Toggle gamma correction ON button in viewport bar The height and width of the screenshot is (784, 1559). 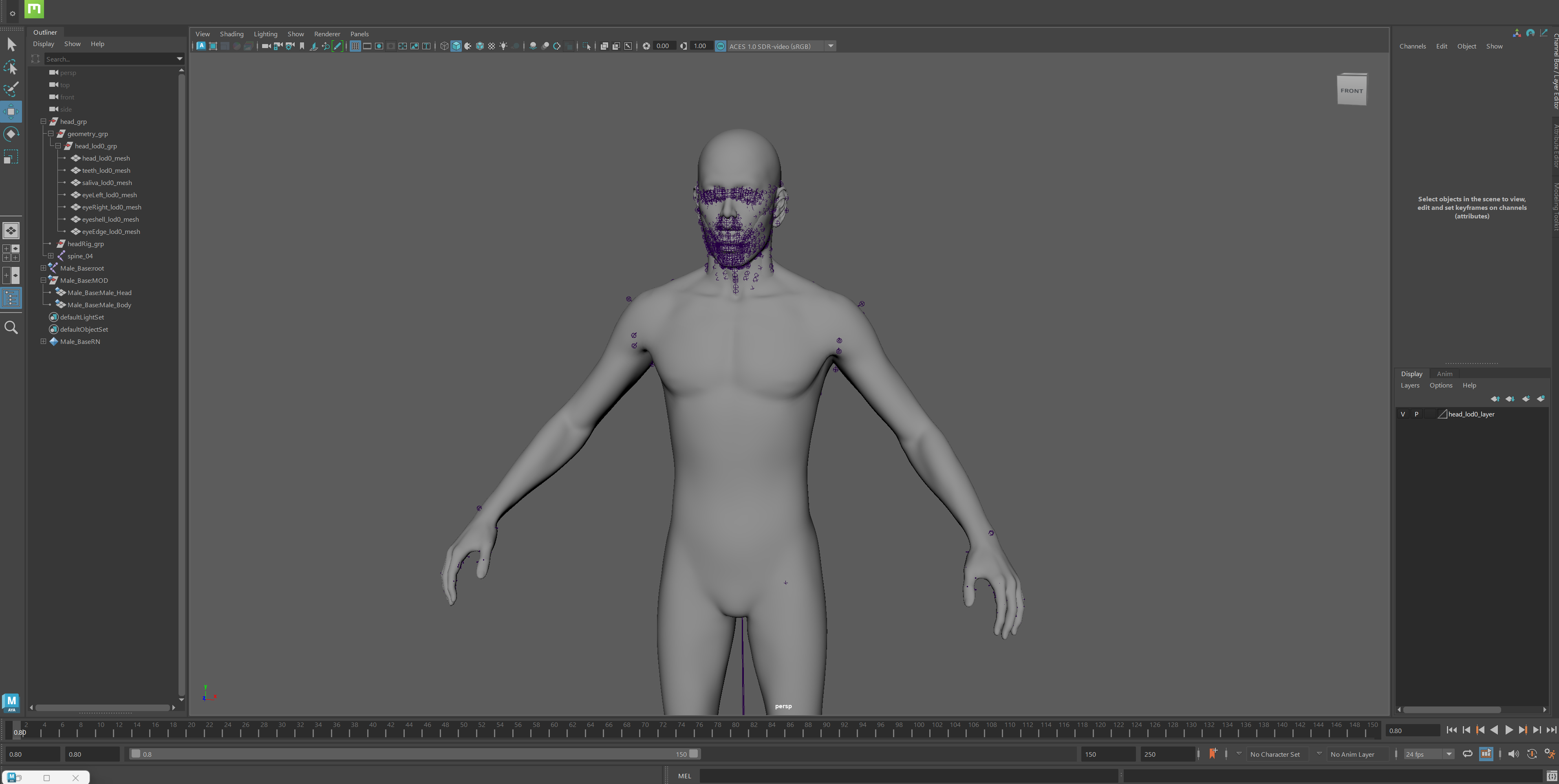720,46
